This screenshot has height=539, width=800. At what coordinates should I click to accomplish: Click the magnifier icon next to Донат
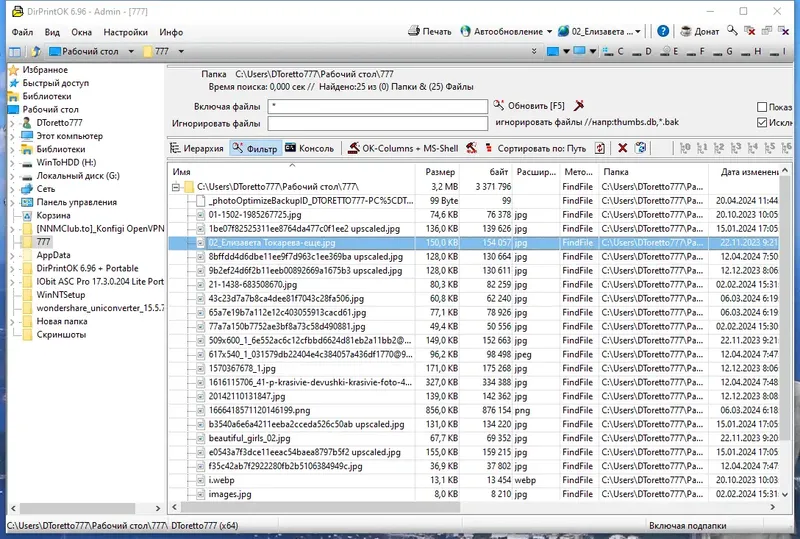point(732,31)
